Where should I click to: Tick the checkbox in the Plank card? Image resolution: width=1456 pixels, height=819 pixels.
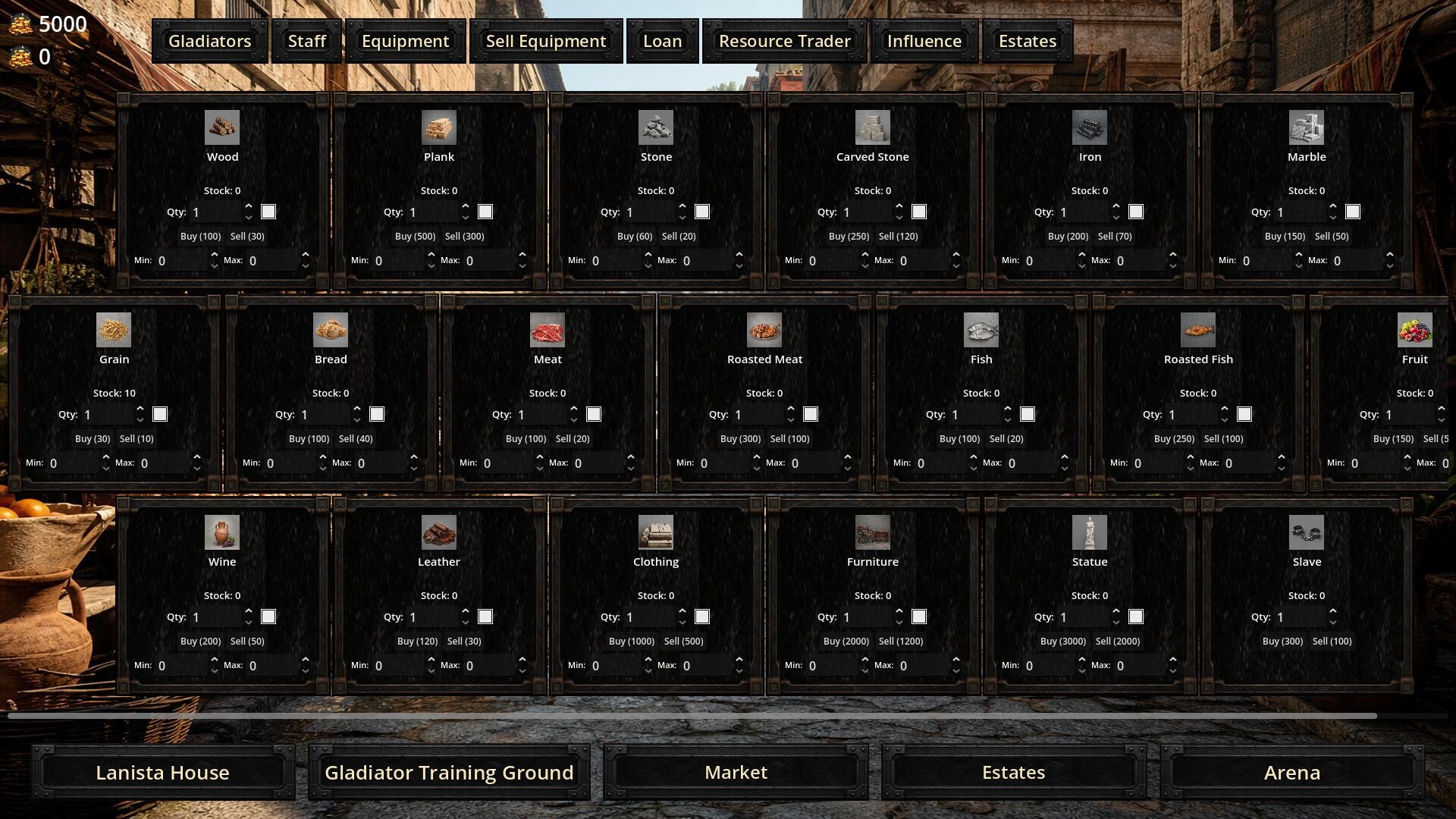485,212
